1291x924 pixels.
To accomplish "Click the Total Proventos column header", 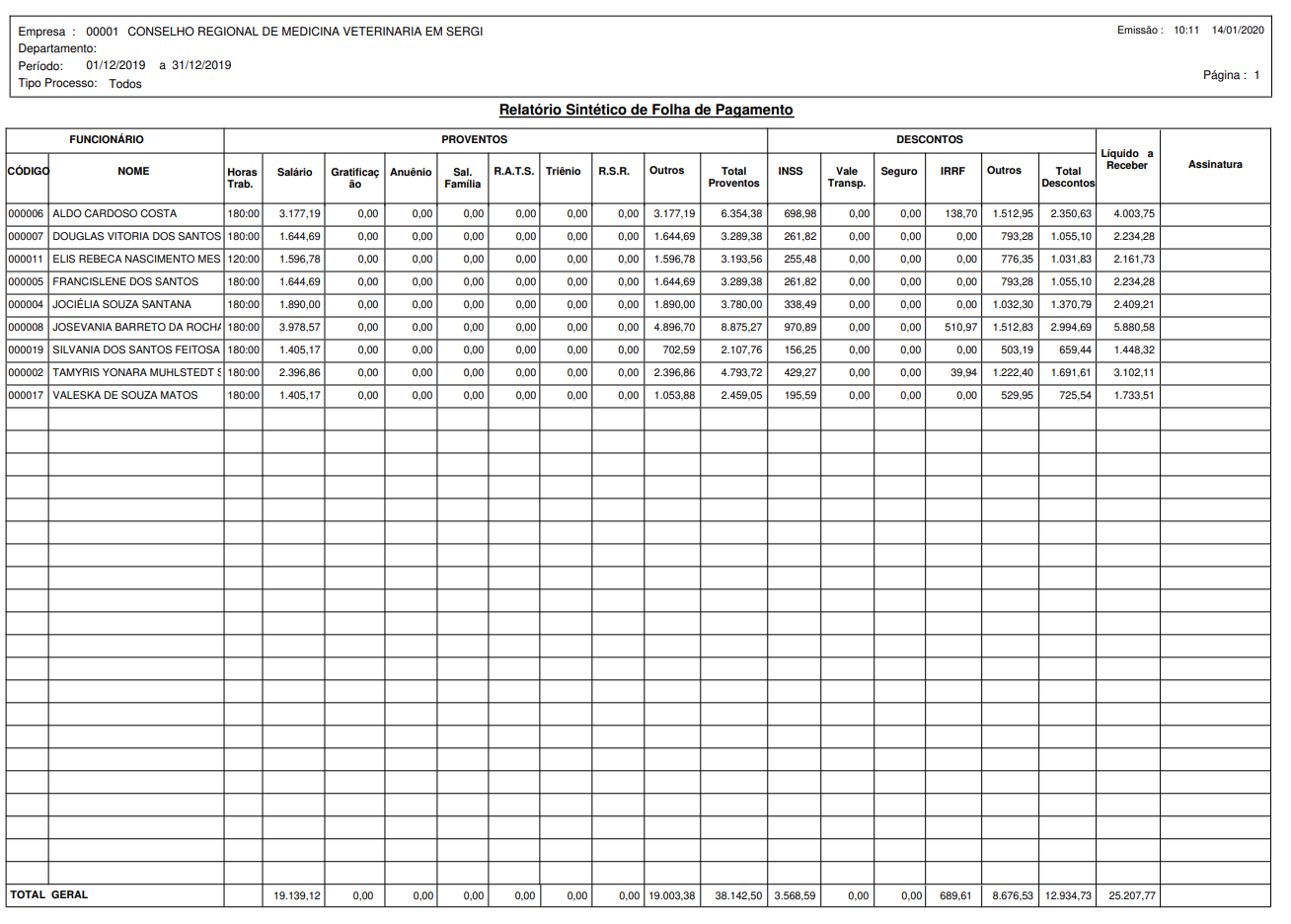I will [x=733, y=177].
